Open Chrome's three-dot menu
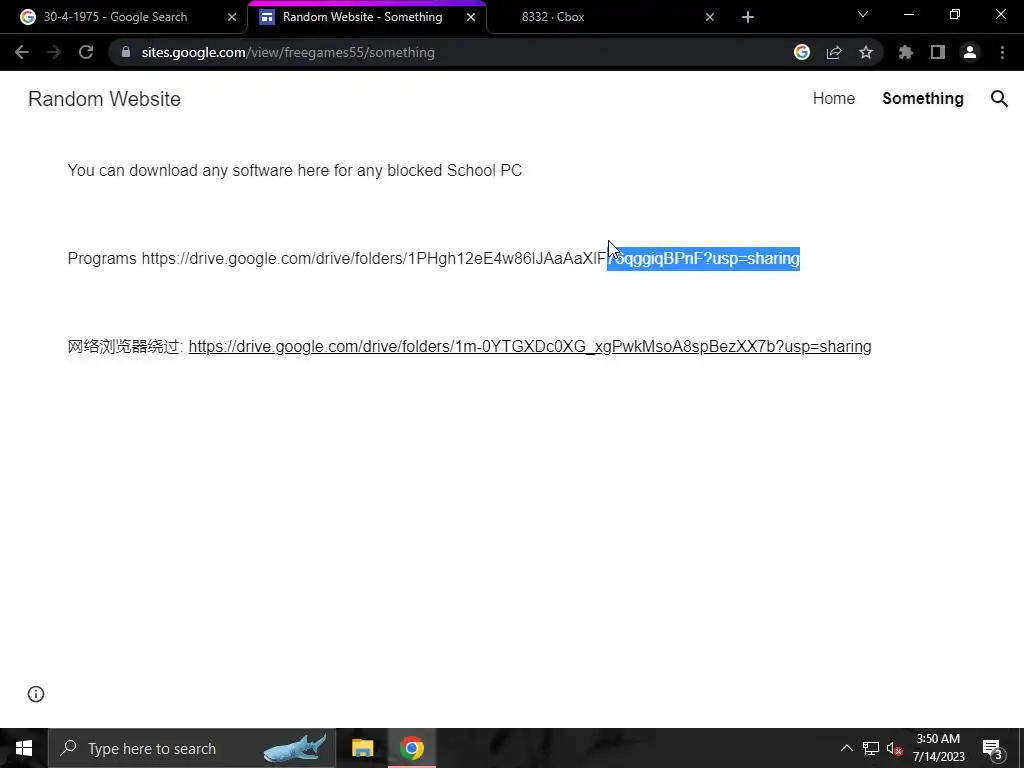 (x=1002, y=52)
